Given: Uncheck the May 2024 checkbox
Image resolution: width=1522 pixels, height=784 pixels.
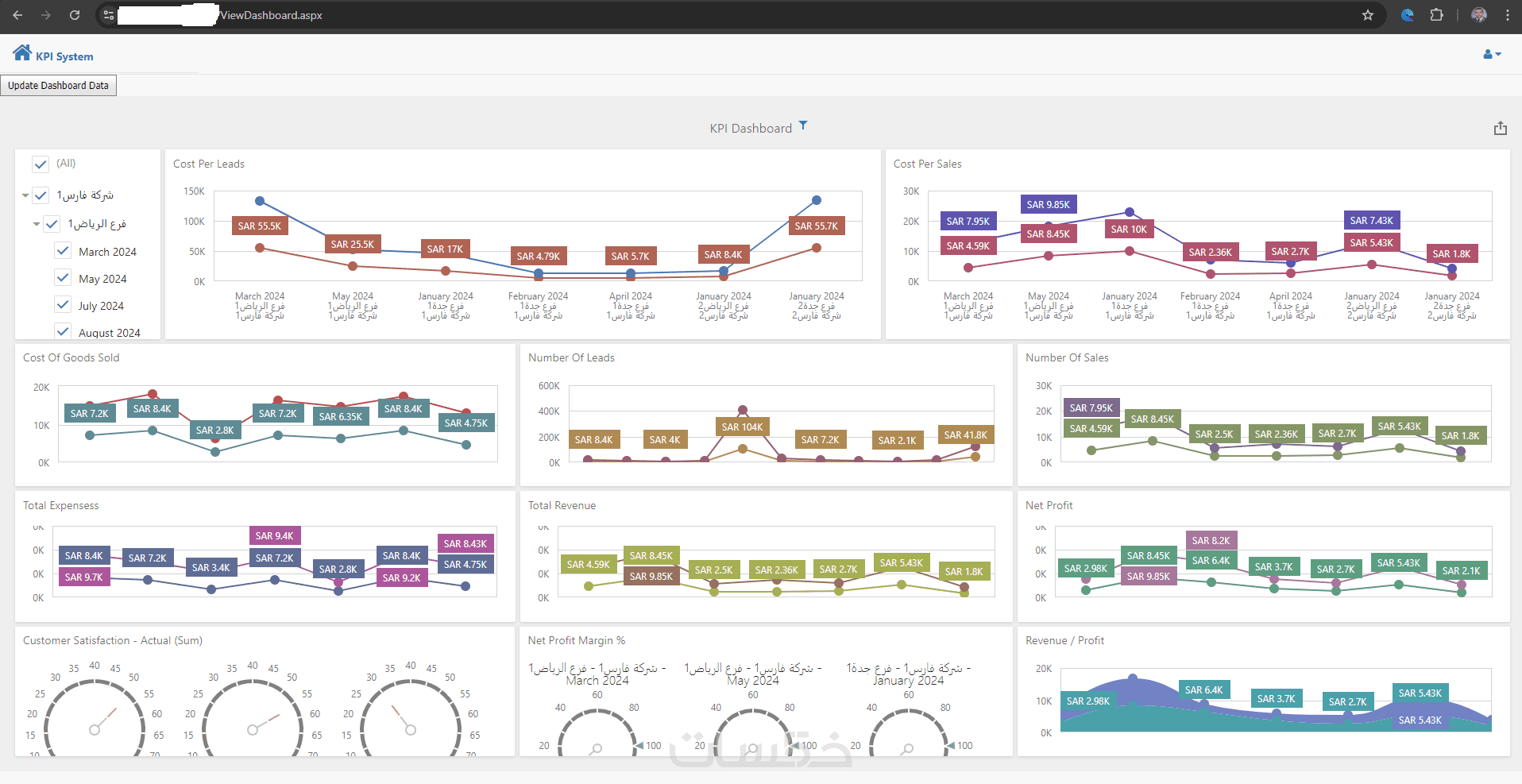Looking at the screenshot, I should [x=63, y=278].
